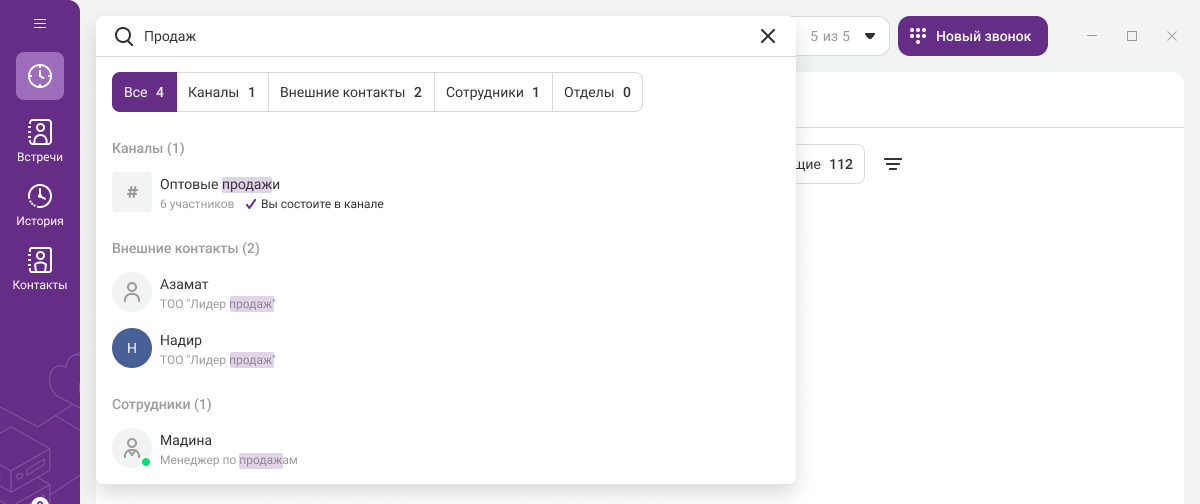Click Надир's avatar with letter Н
Screen dimensions: 1200x504
click(x=132, y=348)
